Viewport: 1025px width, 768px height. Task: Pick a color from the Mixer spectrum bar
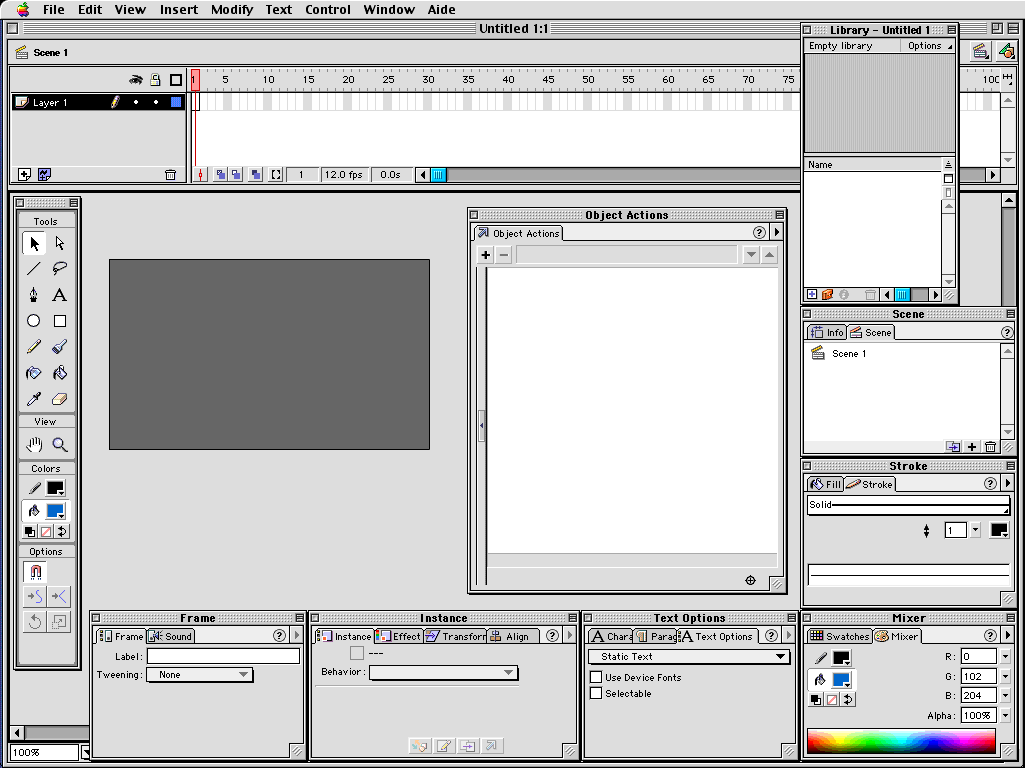tap(900, 741)
